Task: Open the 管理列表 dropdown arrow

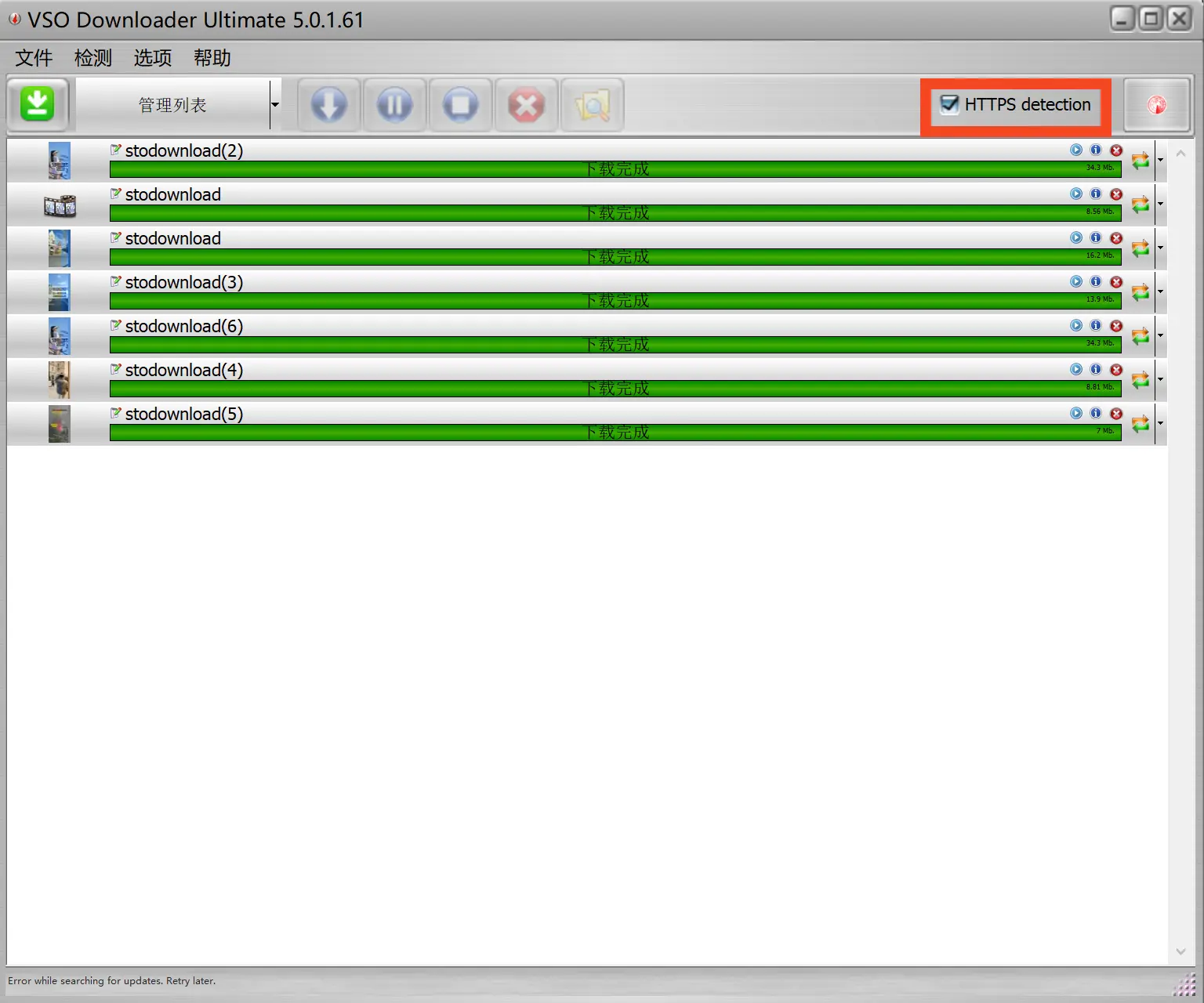Action: click(275, 104)
